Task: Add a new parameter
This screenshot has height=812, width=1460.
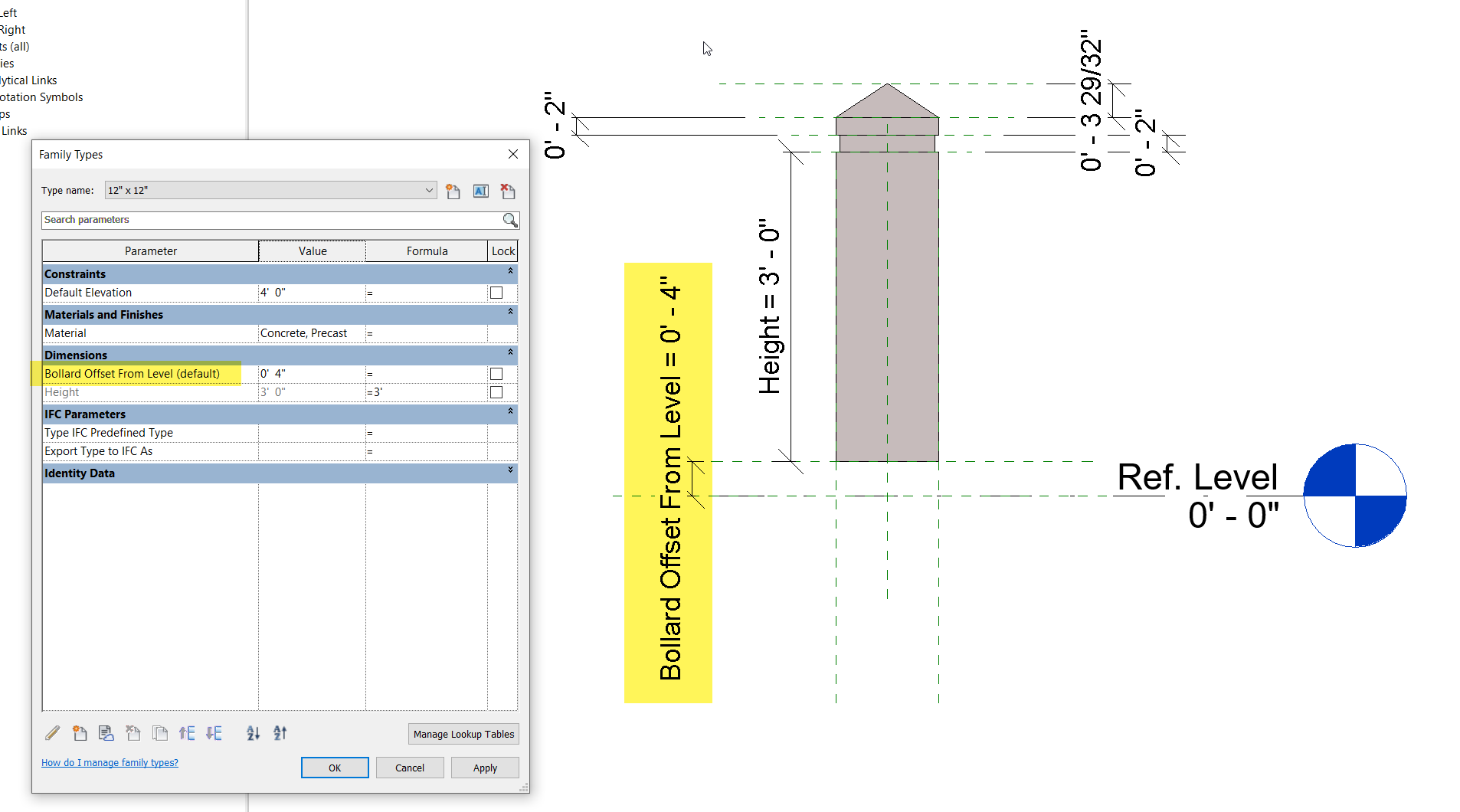Action: (x=80, y=733)
